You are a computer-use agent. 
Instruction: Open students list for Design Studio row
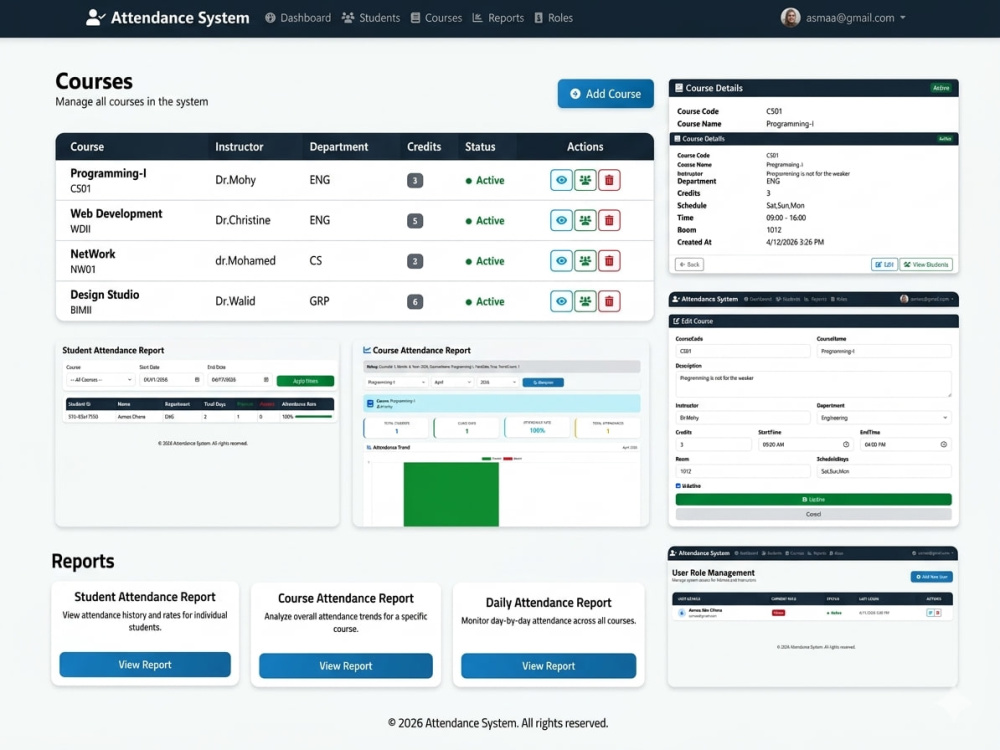585,301
